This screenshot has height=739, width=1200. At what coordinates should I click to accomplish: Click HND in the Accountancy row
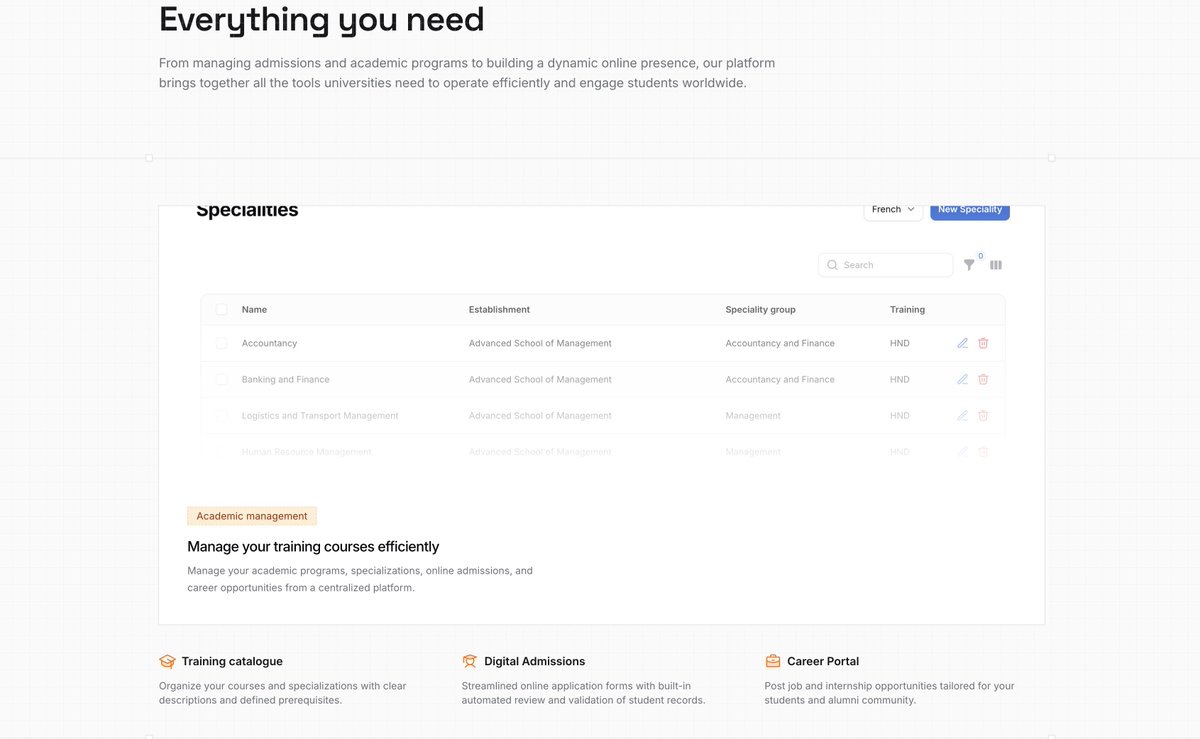(900, 343)
